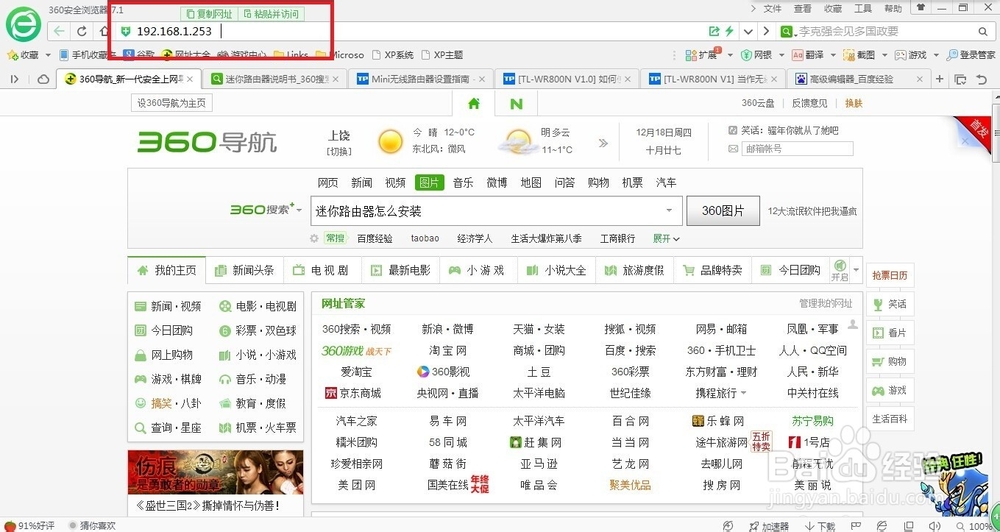Open the 游戏 games toolbar item
1000x532 pixels.
[x=910, y=55]
